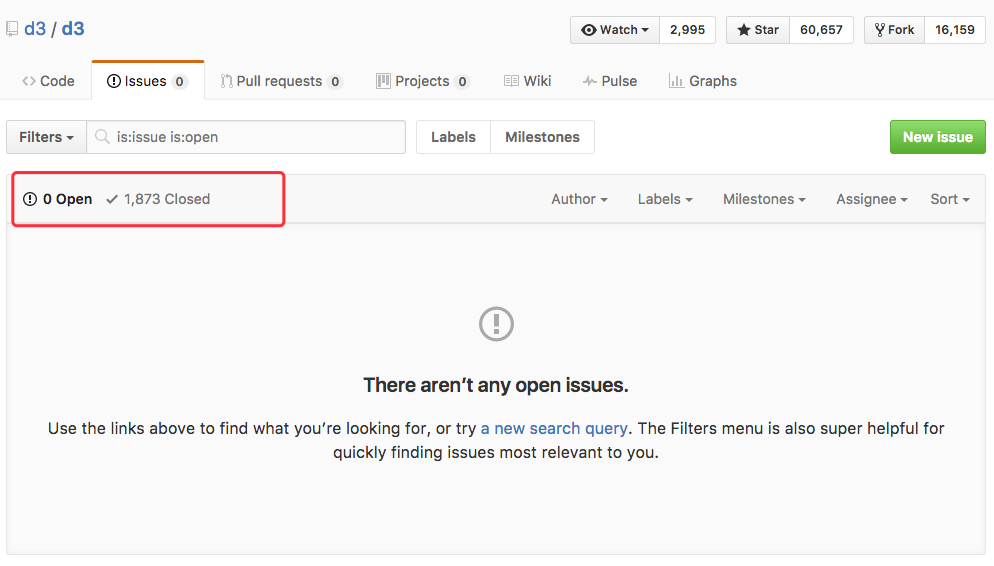Open the Milestones page button
Viewport: 994px width, 566px height.
[x=543, y=137]
